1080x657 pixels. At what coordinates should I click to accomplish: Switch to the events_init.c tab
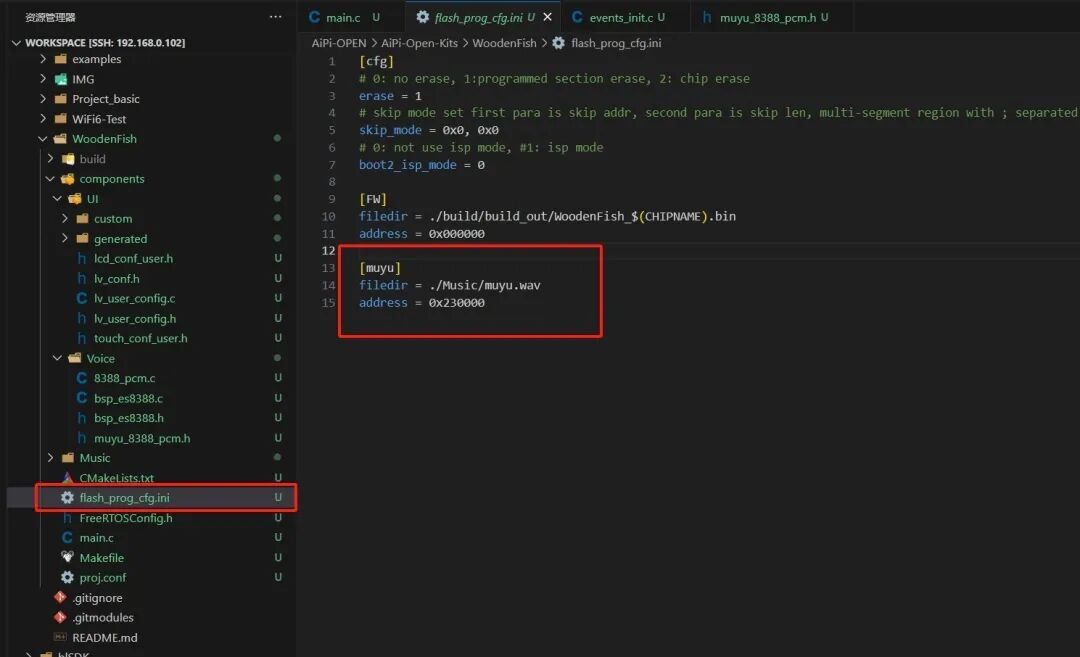tap(625, 17)
